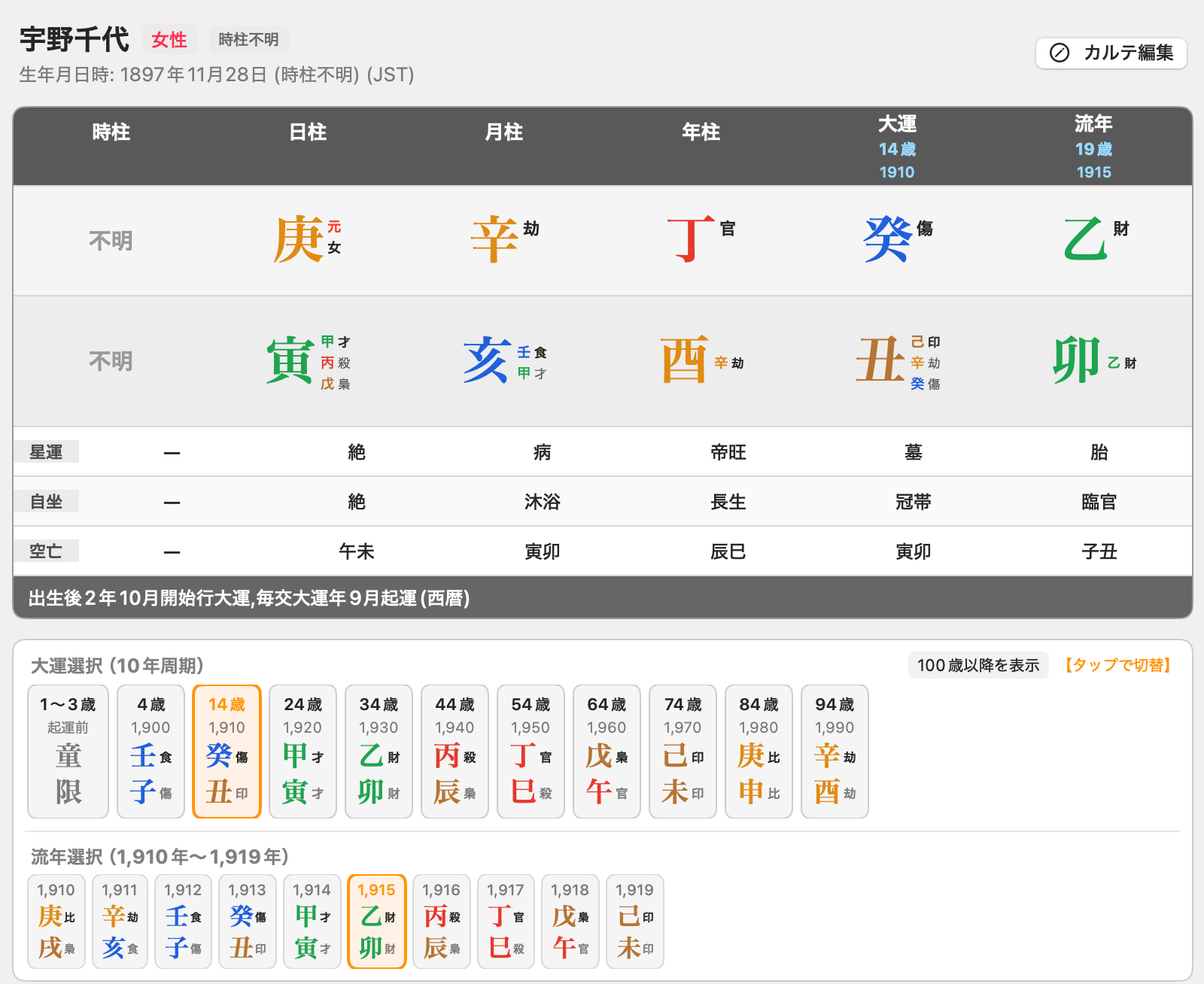The height and width of the screenshot is (984, 1204).
Task: Choose the 1,914 甲寅 year card
Action: coord(312,922)
